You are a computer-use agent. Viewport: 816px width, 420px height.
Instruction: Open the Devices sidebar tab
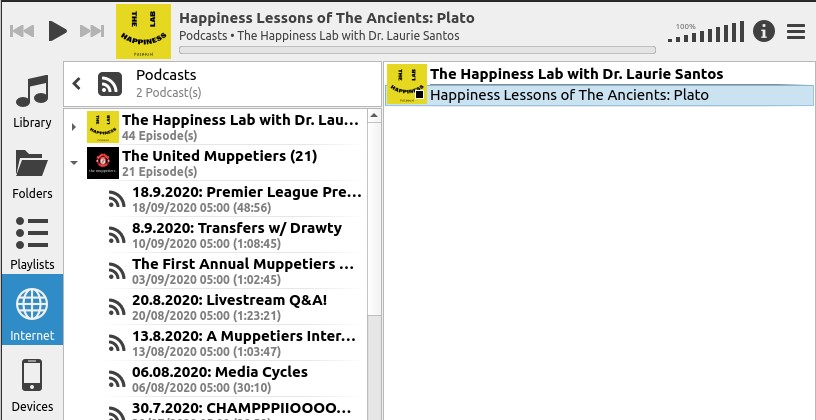[32, 386]
